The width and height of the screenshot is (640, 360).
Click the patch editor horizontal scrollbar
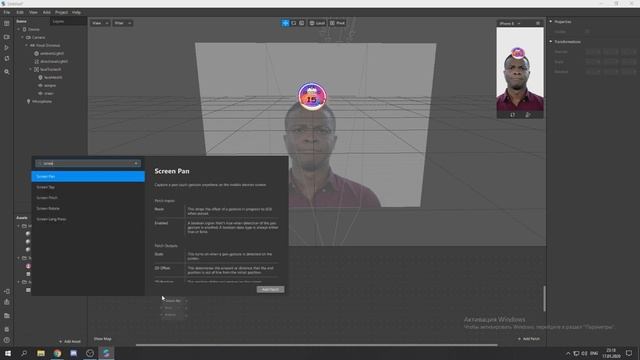point(316,345)
